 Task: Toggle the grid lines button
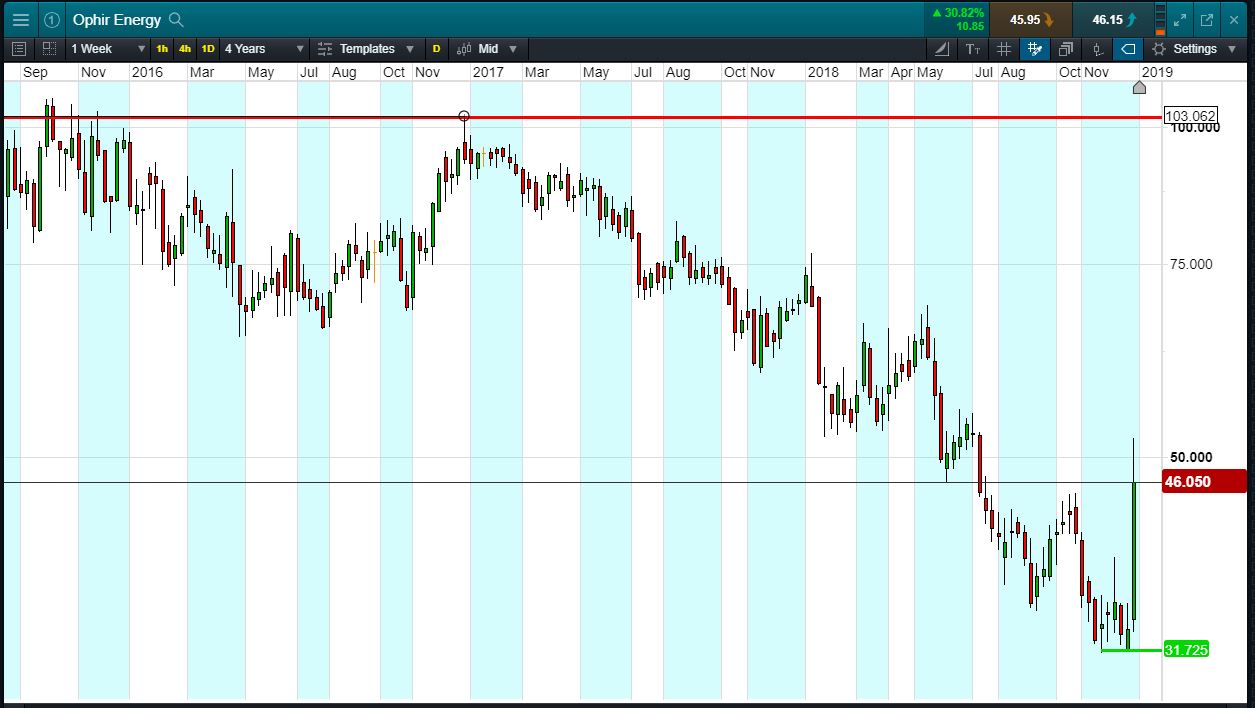pos(1004,48)
